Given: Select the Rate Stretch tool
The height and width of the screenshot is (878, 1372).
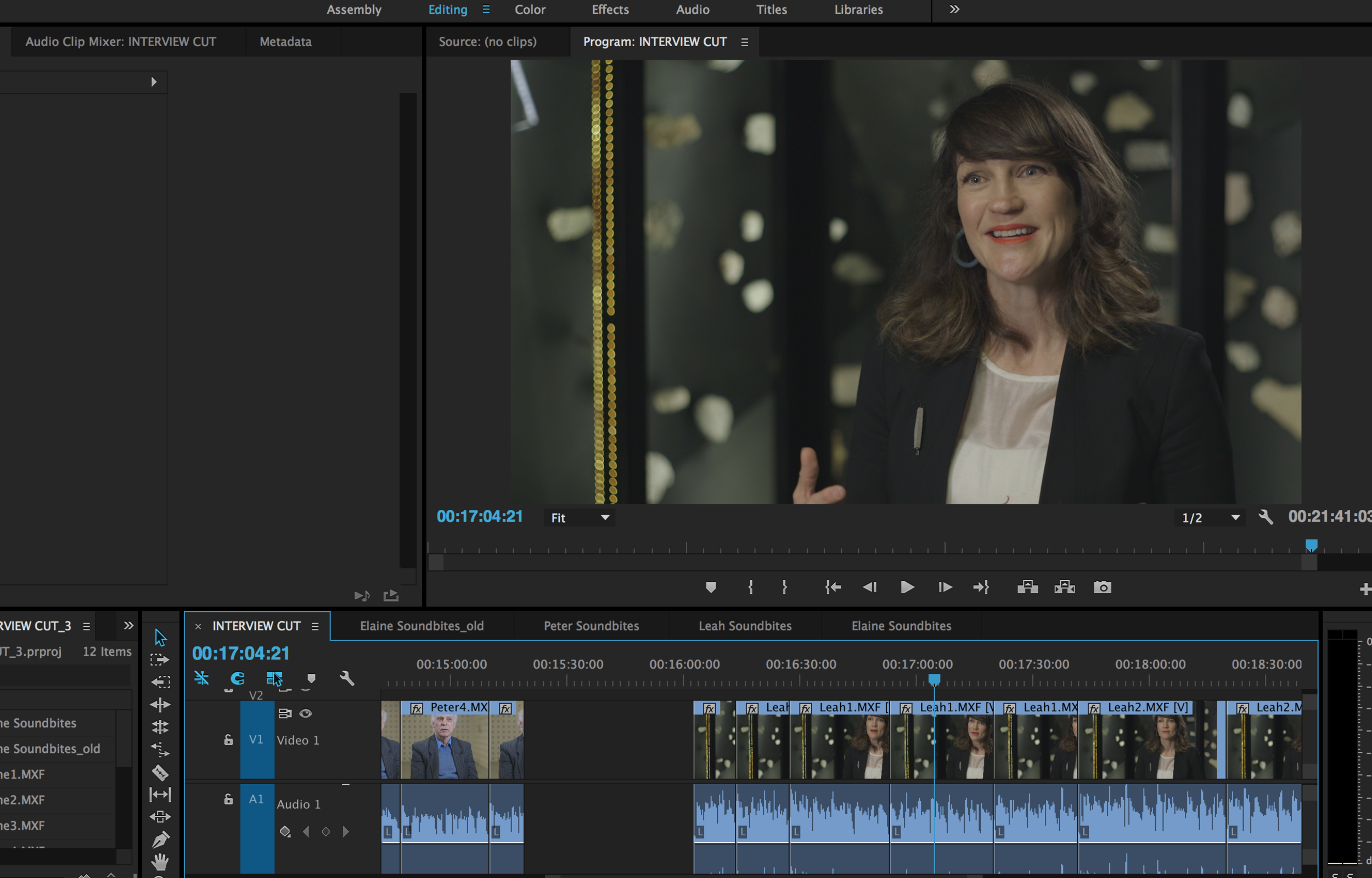Looking at the screenshot, I should [160, 749].
